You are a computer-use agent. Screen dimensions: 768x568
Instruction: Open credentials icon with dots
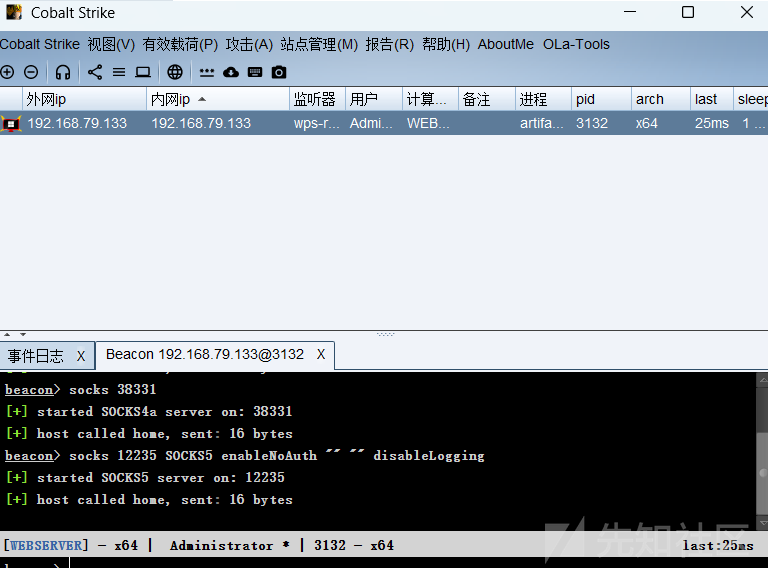(x=207, y=72)
